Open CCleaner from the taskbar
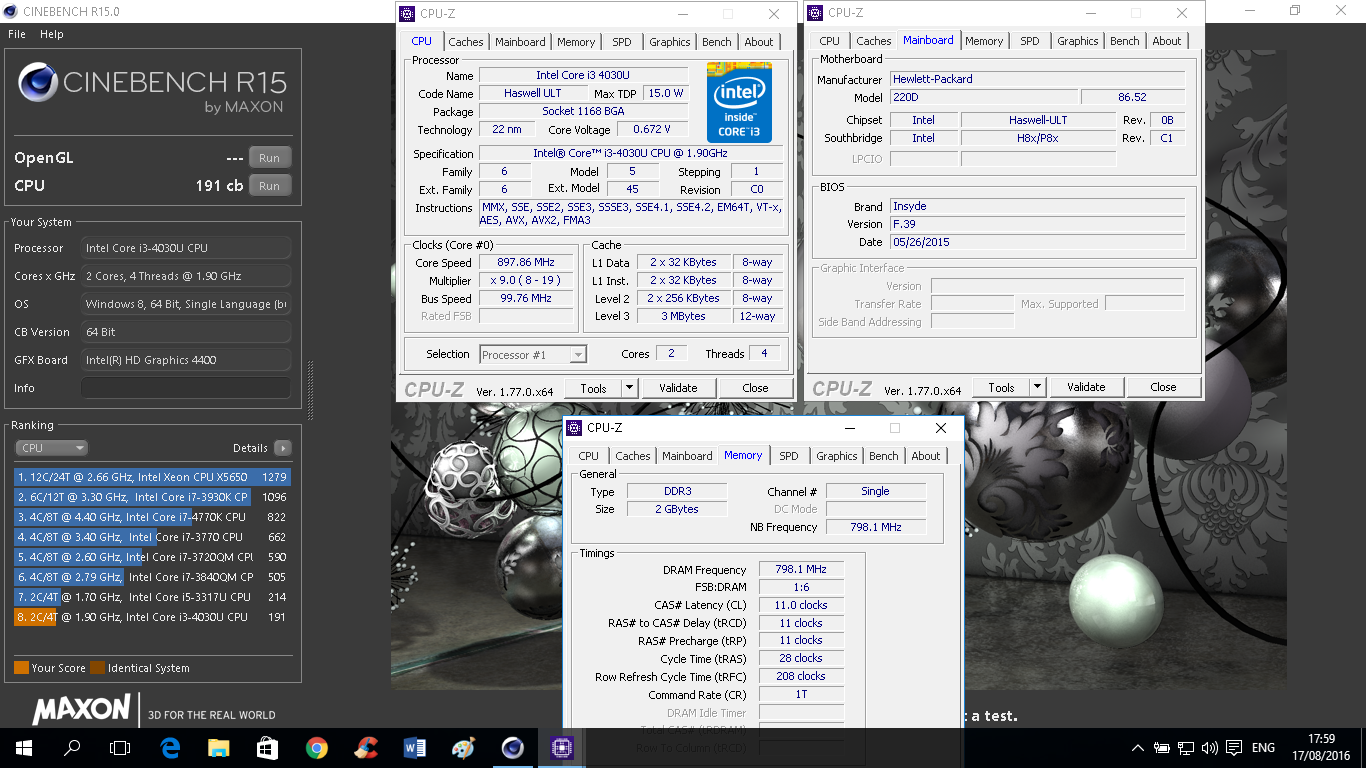This screenshot has width=1366, height=768. point(365,747)
